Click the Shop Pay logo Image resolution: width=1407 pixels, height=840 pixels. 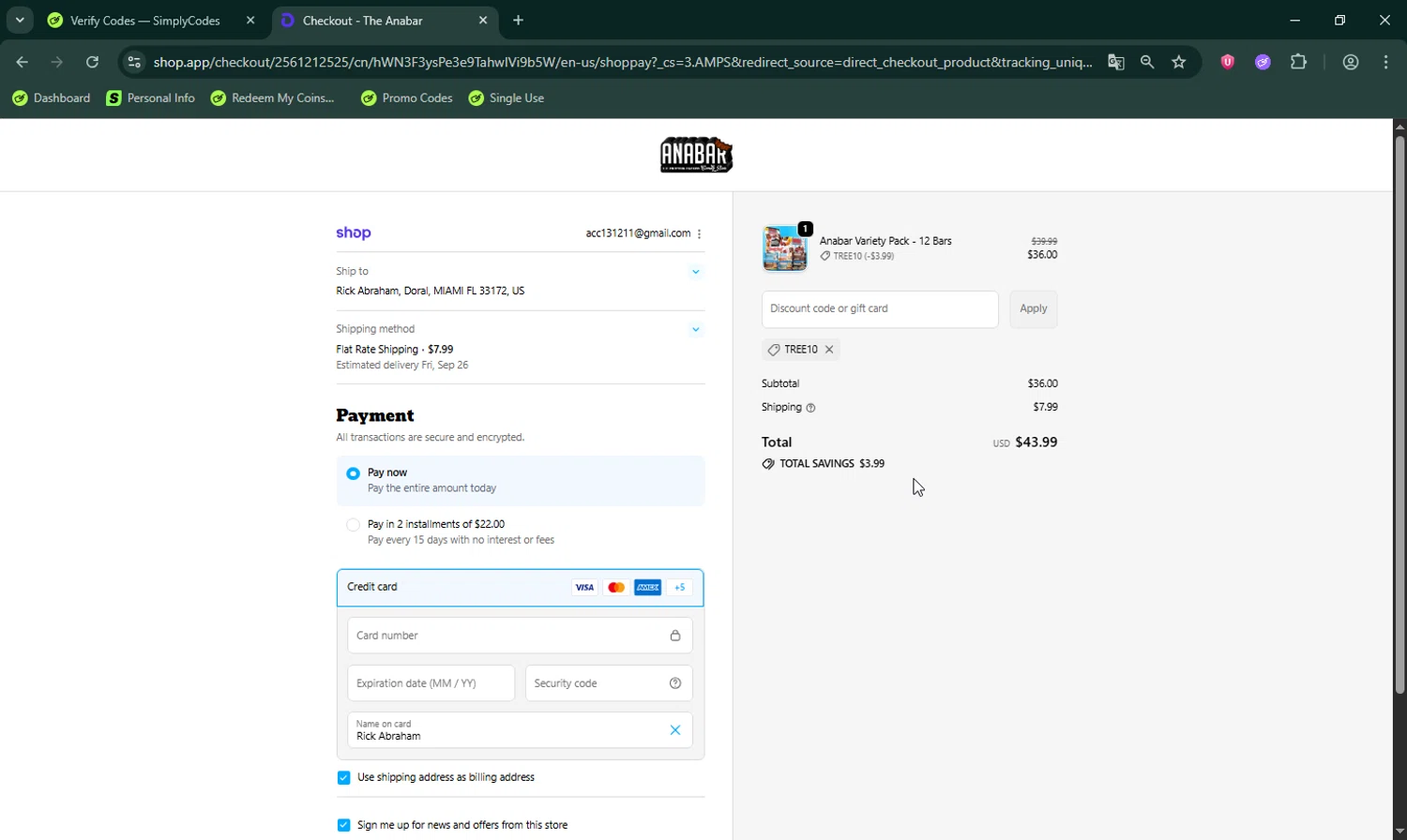[354, 232]
